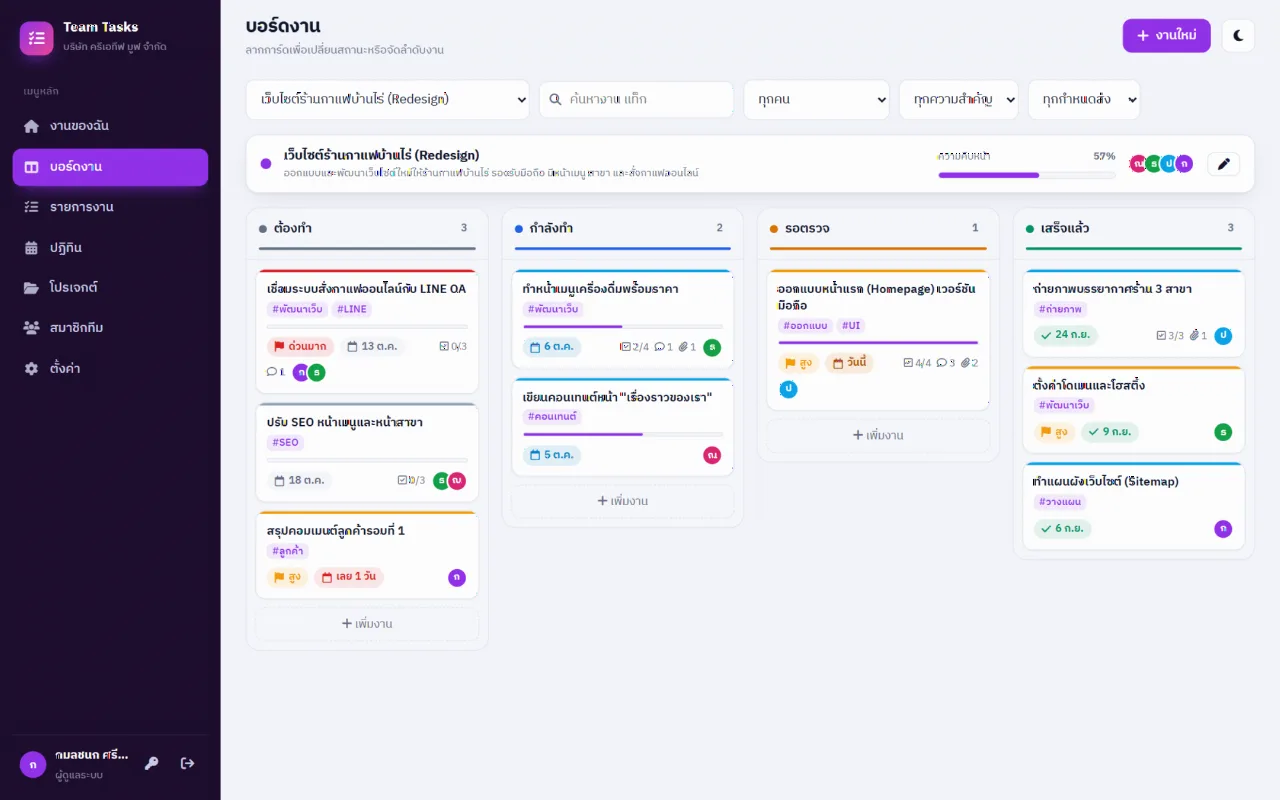Viewport: 1280px width, 800px height.
Task: Click checklist 0/3 on LINE OA card
Action: pos(453,347)
